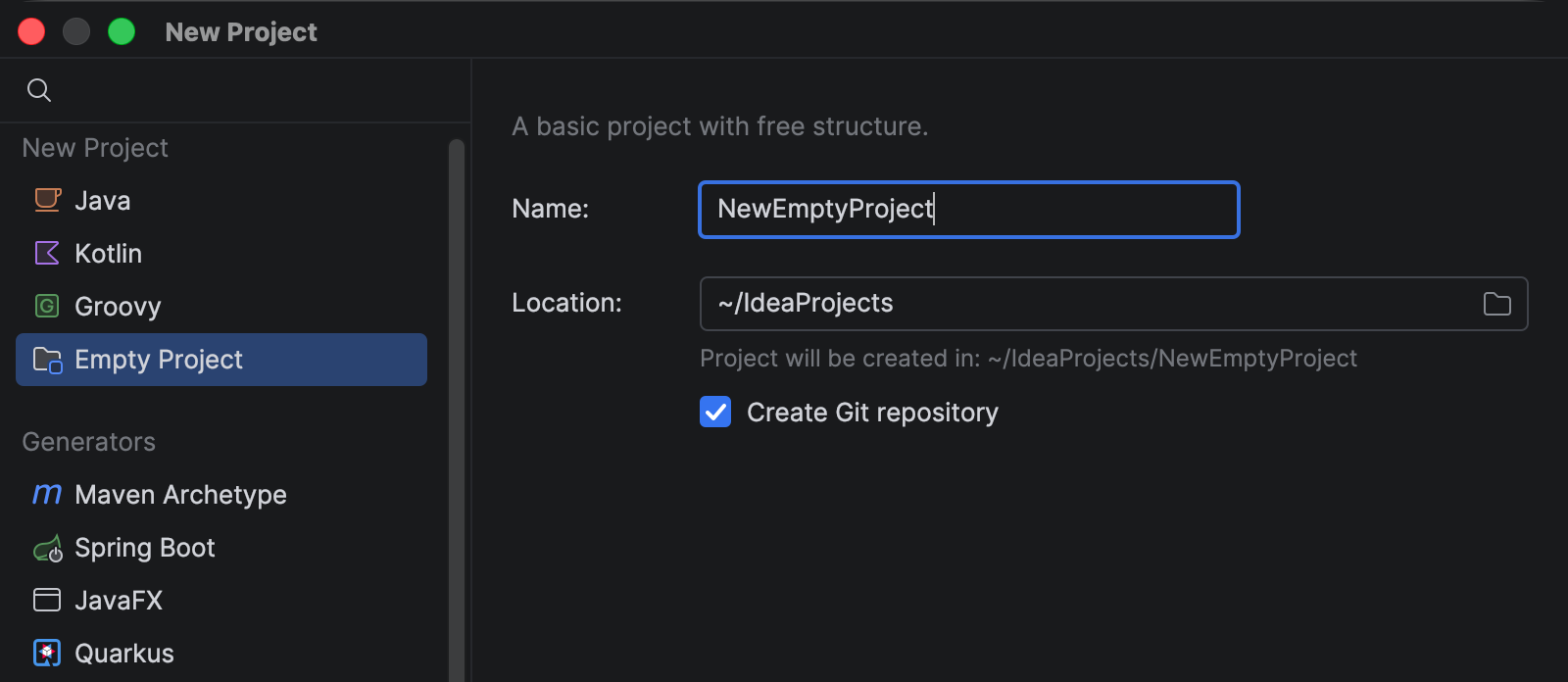The image size is (1568, 682).
Task: Click 'Project will be created in' path text
Action: (x=1028, y=359)
